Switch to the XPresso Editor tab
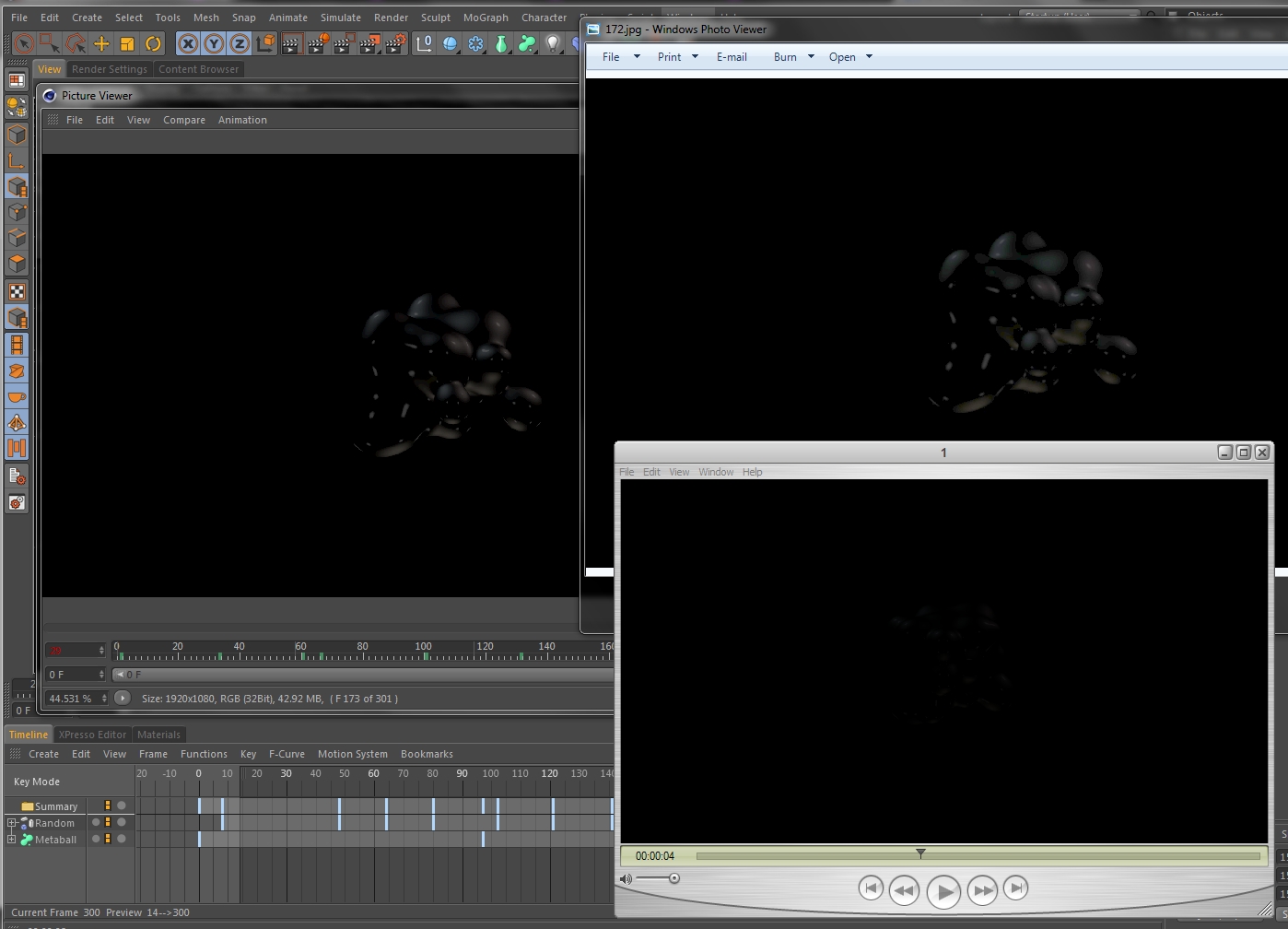 [92, 735]
